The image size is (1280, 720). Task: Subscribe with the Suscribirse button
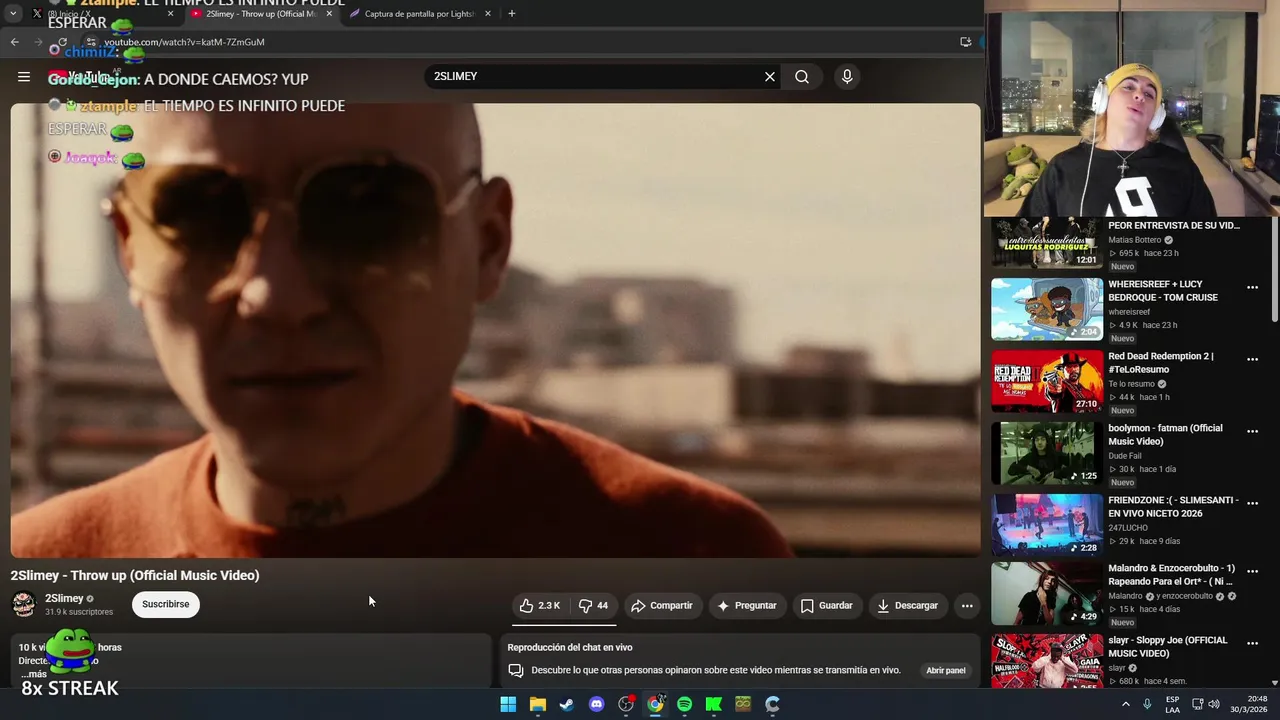tap(166, 604)
